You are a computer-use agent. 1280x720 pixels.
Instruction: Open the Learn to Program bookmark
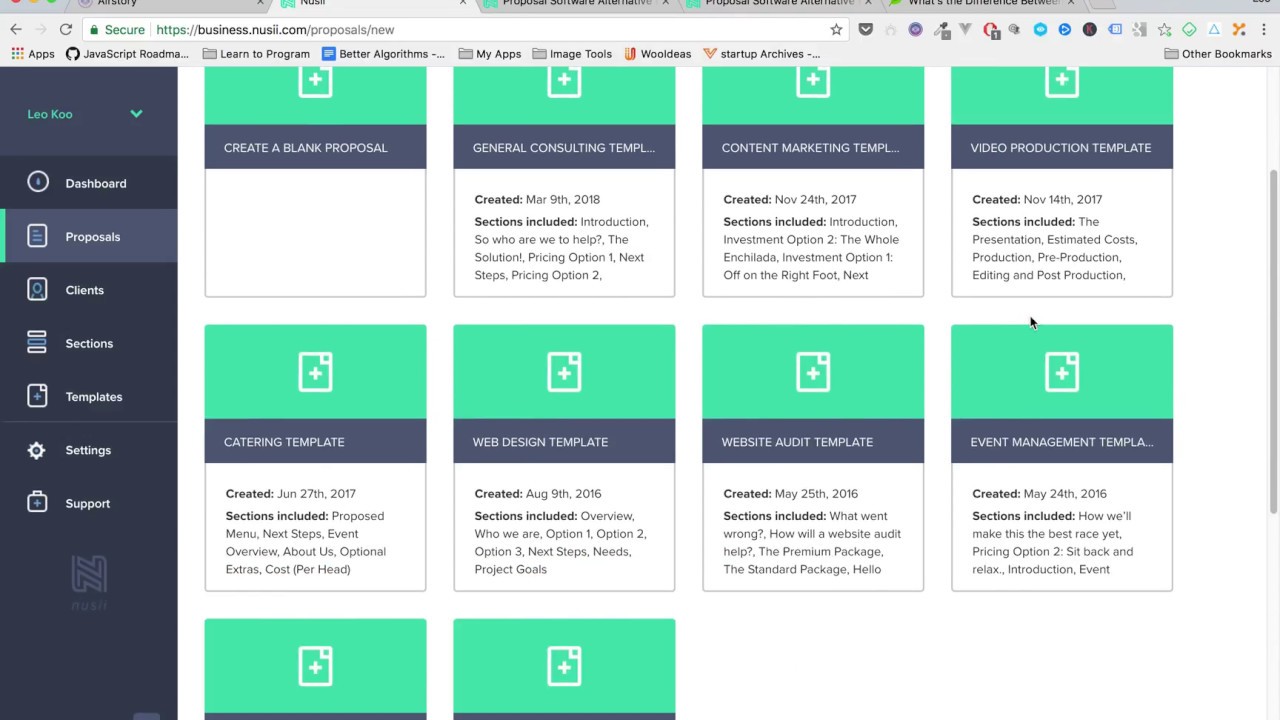(257, 54)
